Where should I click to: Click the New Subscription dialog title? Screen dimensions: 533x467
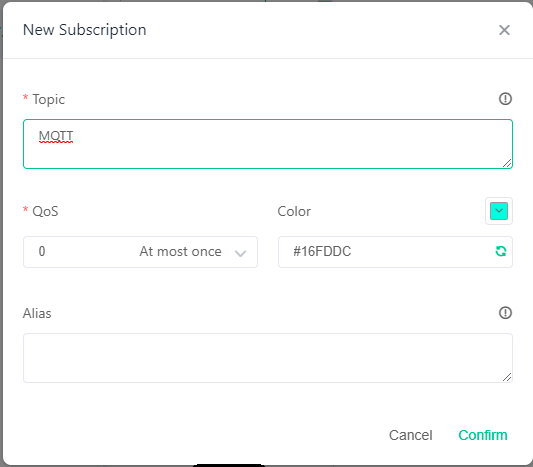point(85,30)
